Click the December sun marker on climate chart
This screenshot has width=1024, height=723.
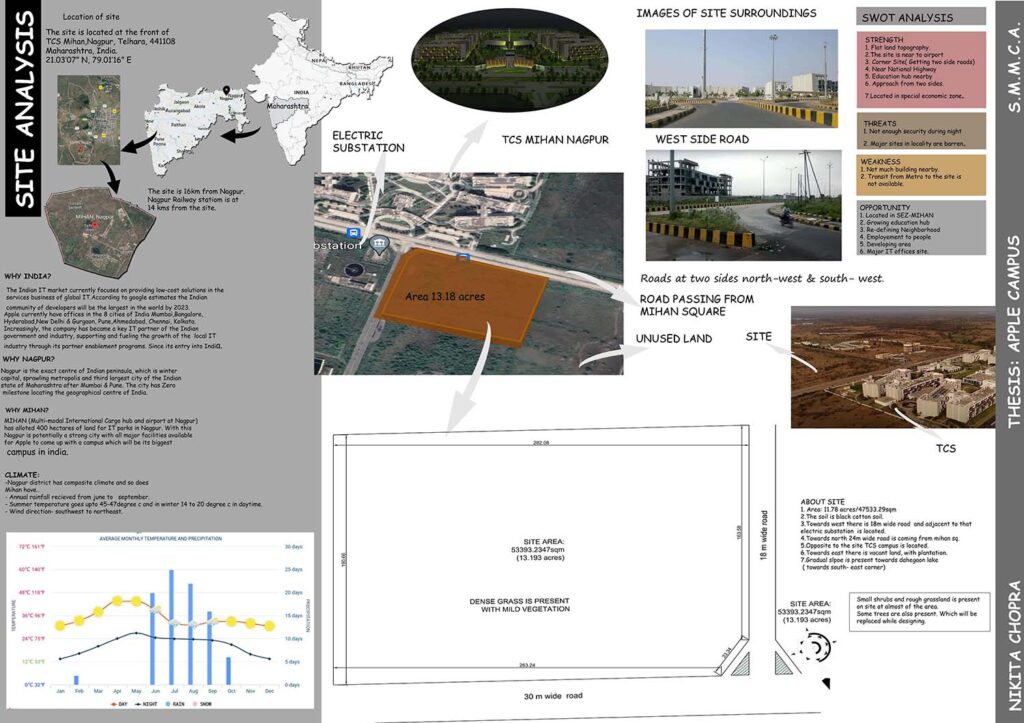[x=269, y=626]
